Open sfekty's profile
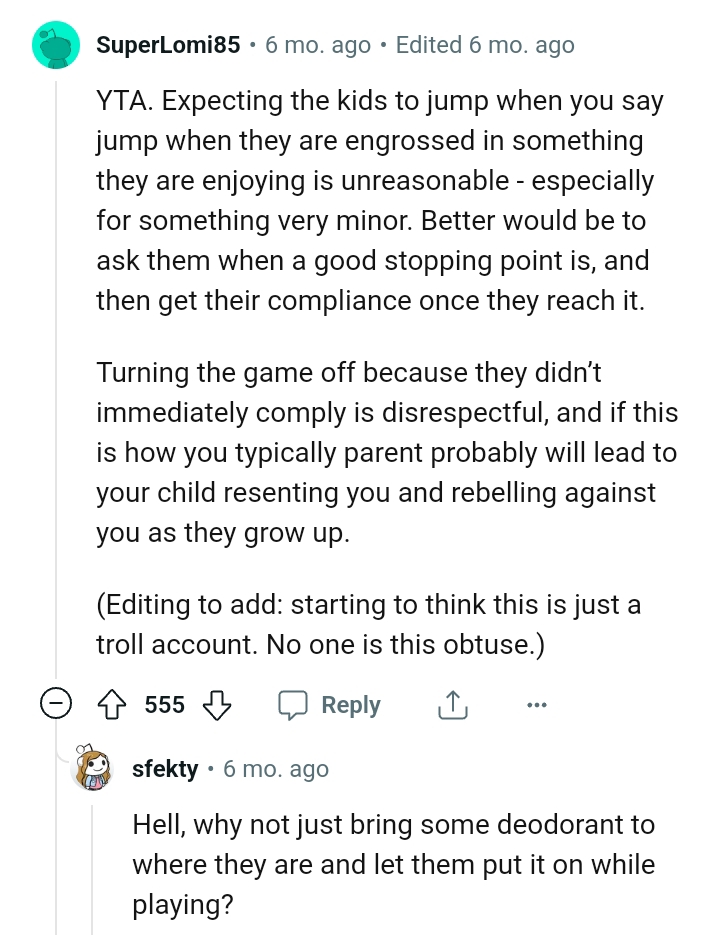The image size is (720, 935). [x=165, y=769]
